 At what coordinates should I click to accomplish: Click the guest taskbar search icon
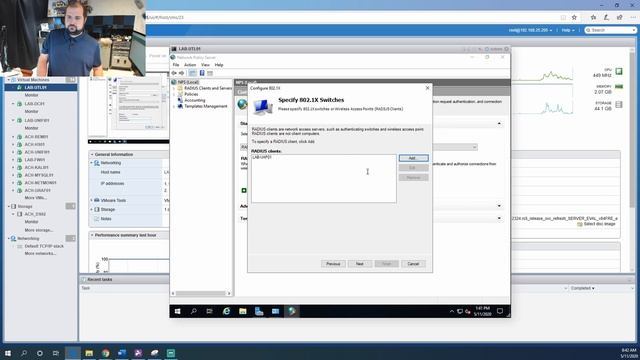click(x=193, y=311)
